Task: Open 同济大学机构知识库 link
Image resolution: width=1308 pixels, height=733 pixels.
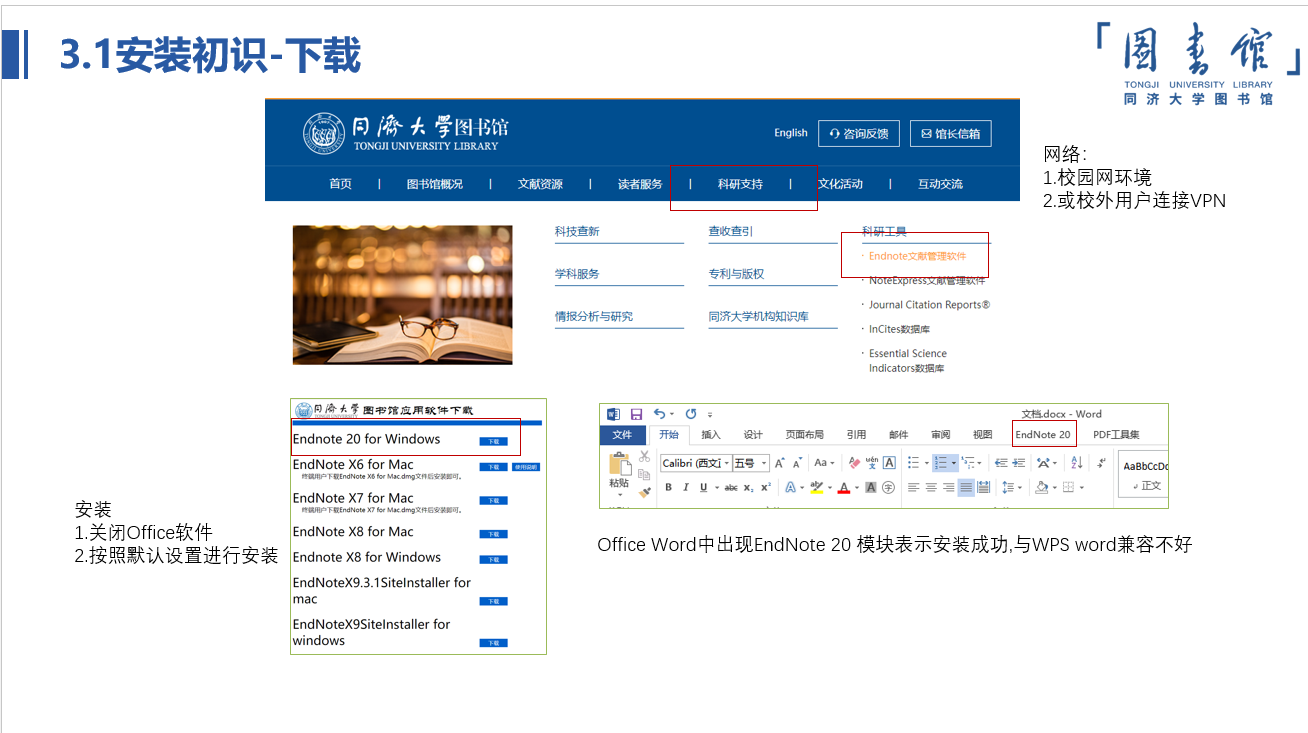Action: [x=759, y=316]
